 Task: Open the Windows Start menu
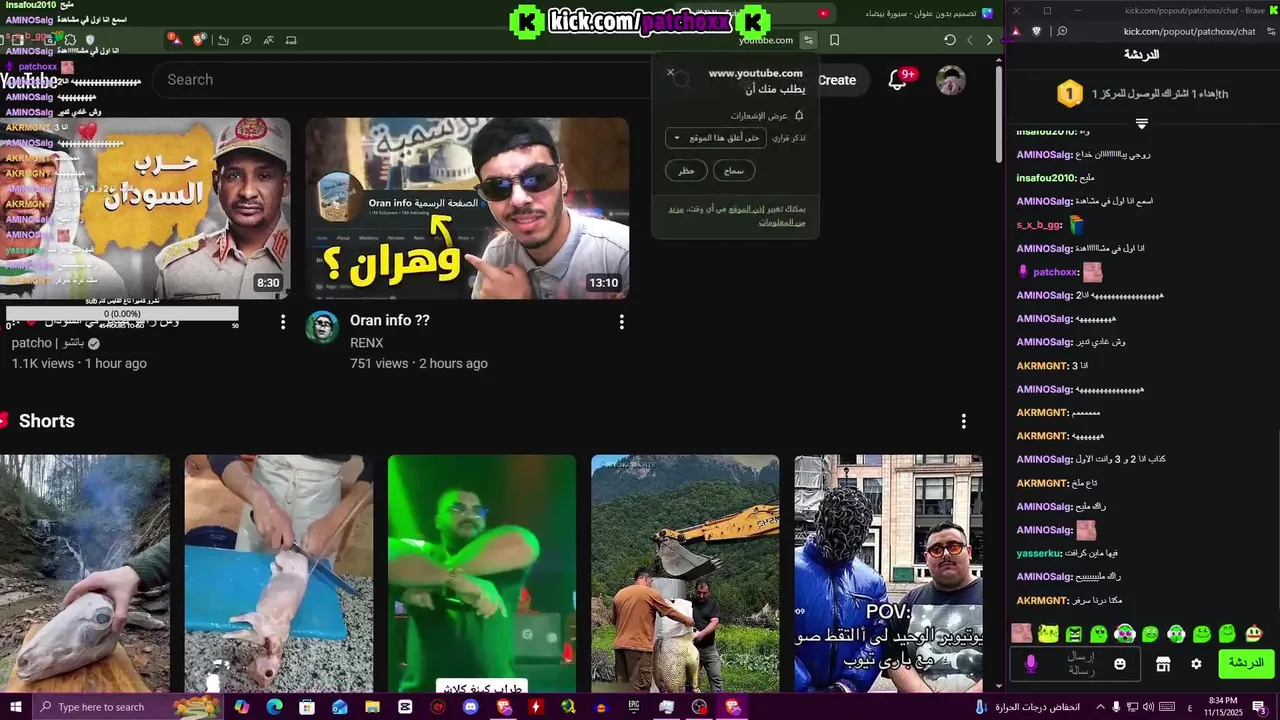pyautogui.click(x=14, y=707)
